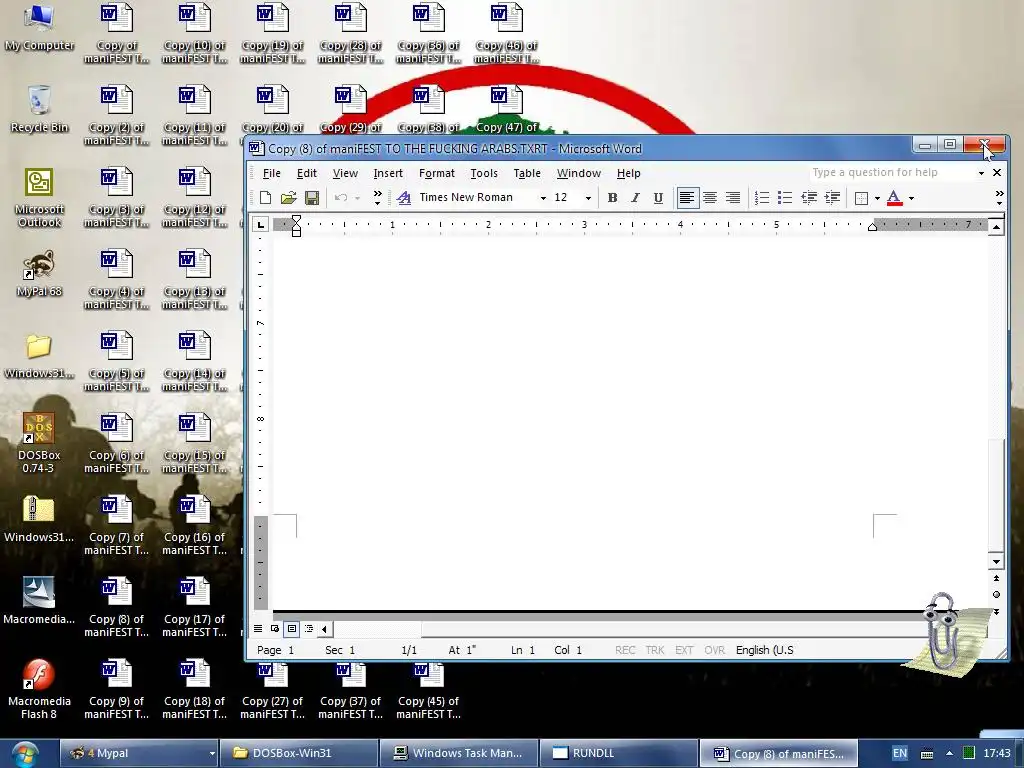Center the text alignment
This screenshot has width=1024, height=768.
pyautogui.click(x=710, y=198)
